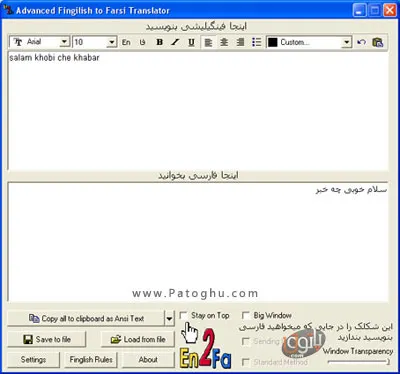Click the En2Fa logo
The height and width of the screenshot is (374, 400).
(x=206, y=349)
